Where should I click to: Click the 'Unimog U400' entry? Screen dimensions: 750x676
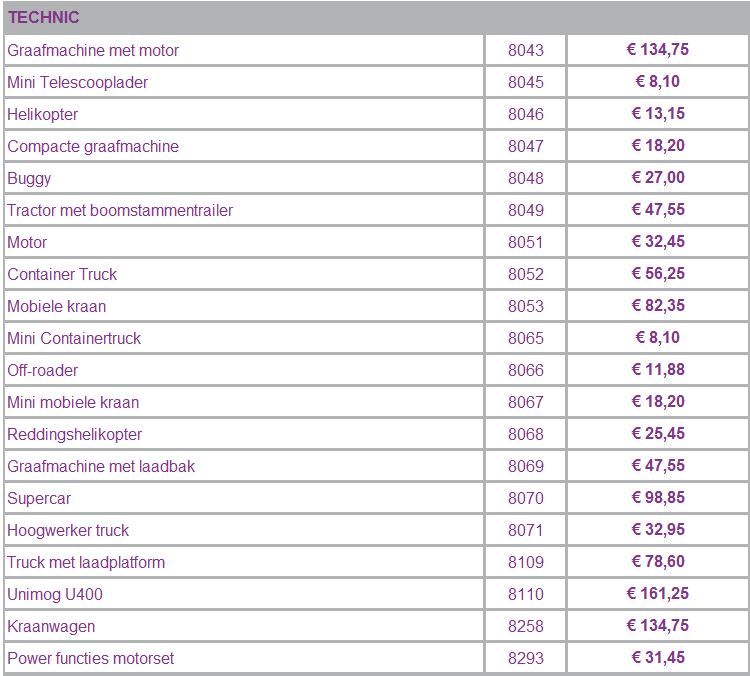55,595
